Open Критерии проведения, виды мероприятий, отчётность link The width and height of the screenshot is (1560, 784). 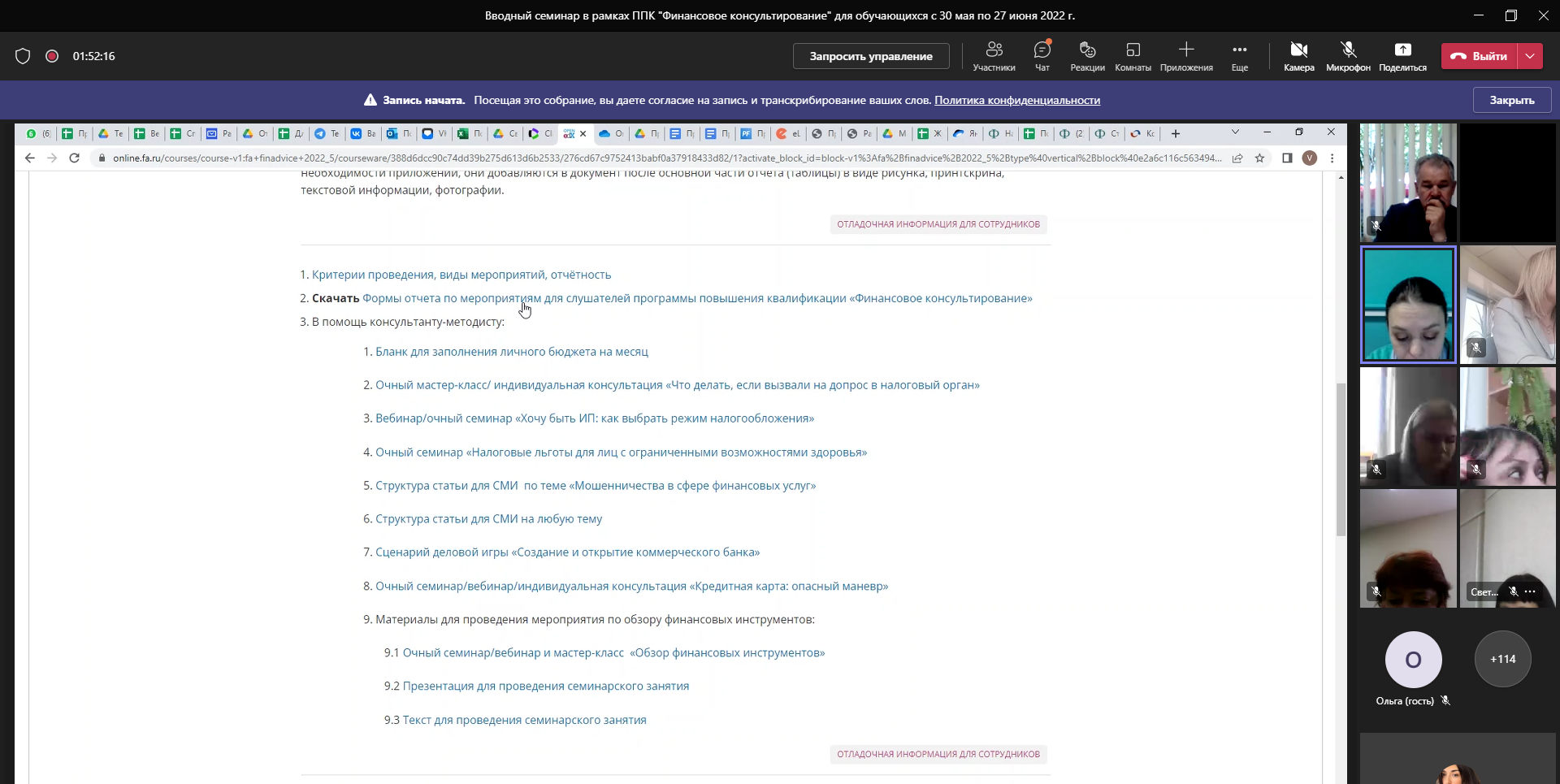click(x=461, y=275)
